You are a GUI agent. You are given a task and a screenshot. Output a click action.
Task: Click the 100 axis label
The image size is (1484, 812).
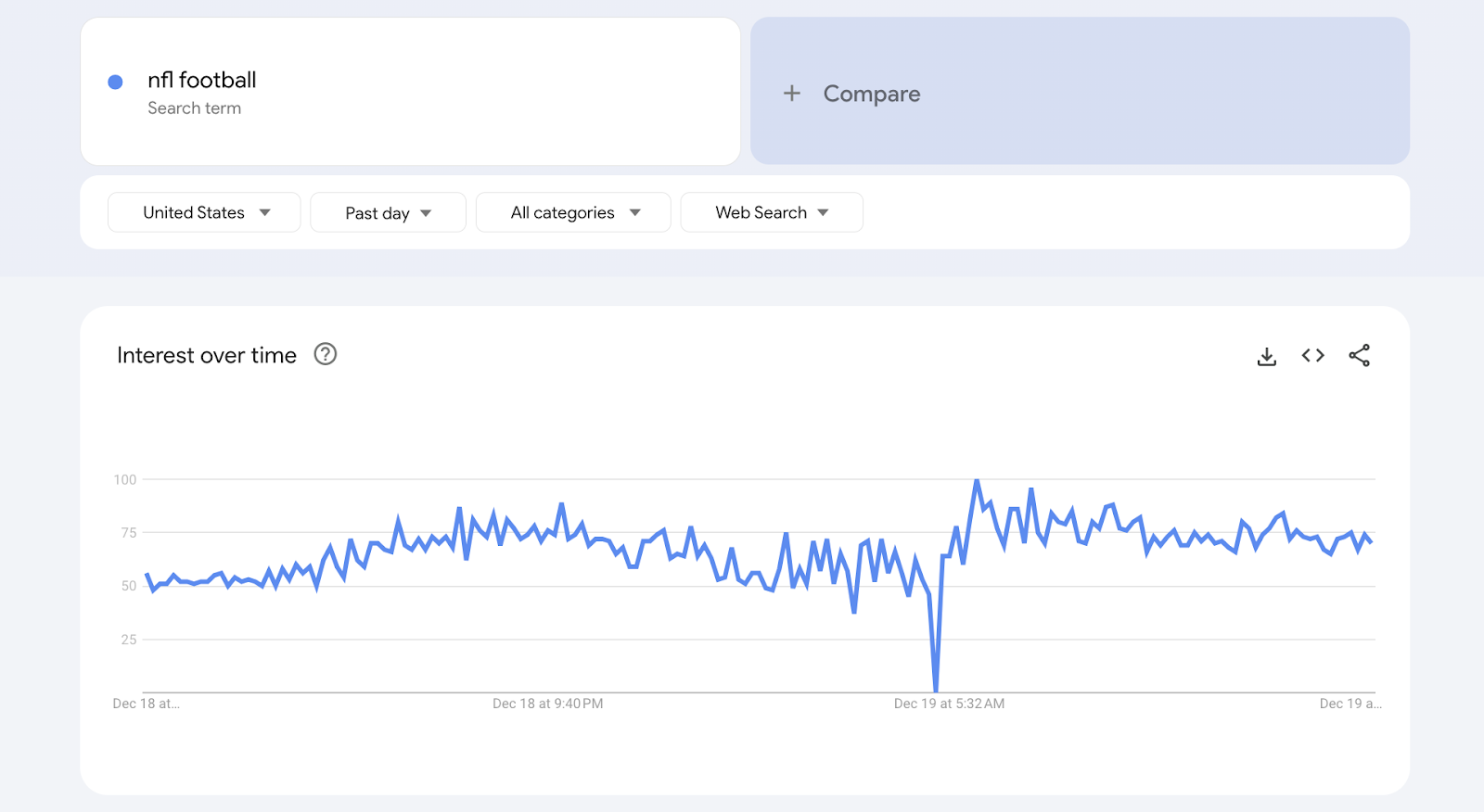click(124, 479)
